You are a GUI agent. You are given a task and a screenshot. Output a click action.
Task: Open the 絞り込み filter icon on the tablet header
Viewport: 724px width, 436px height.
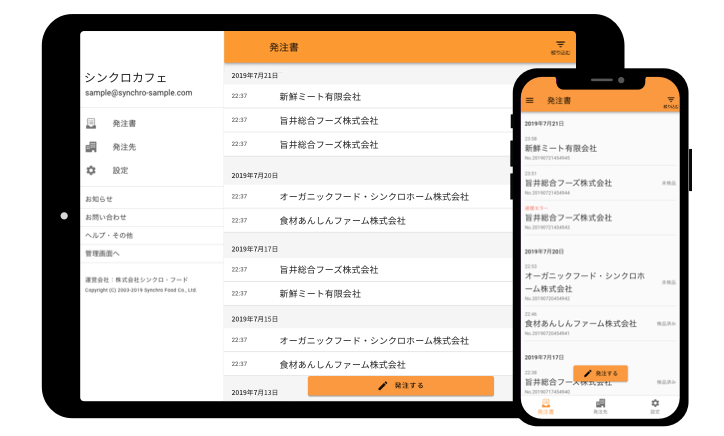(x=559, y=46)
